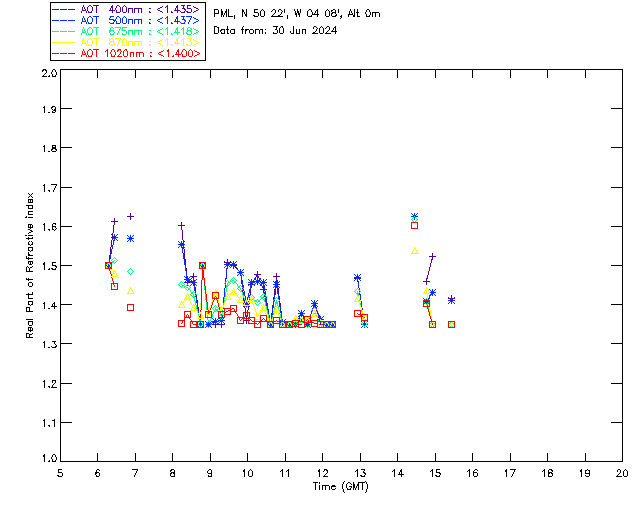Screen dimensions: 640x512
Task: Click the x-axis hour label 14
Action: (x=398, y=473)
